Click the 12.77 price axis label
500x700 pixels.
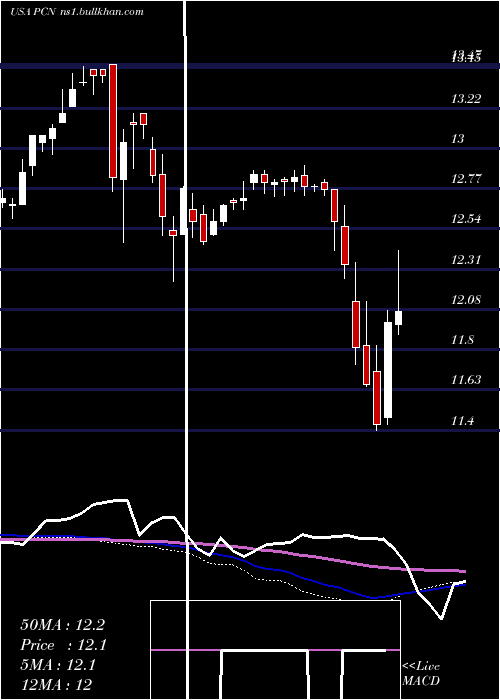tap(466, 179)
